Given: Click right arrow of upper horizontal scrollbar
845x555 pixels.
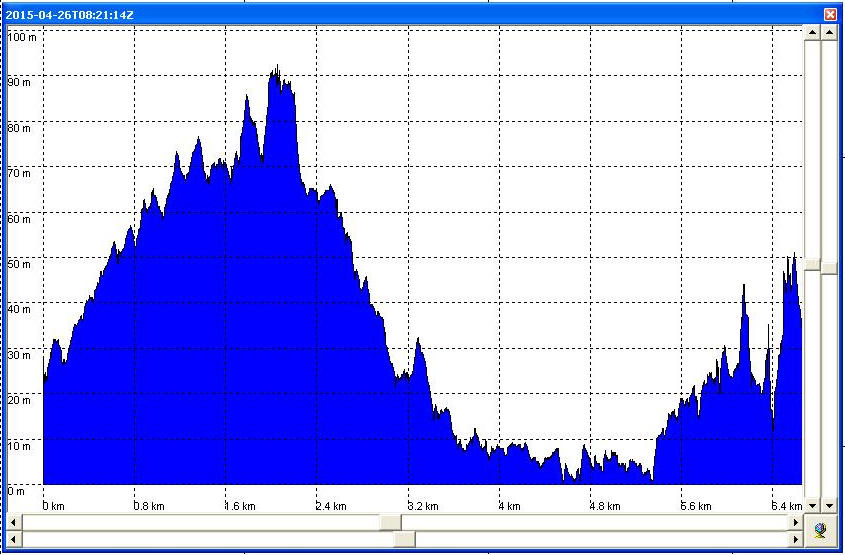Looking at the screenshot, I should [x=795, y=522].
